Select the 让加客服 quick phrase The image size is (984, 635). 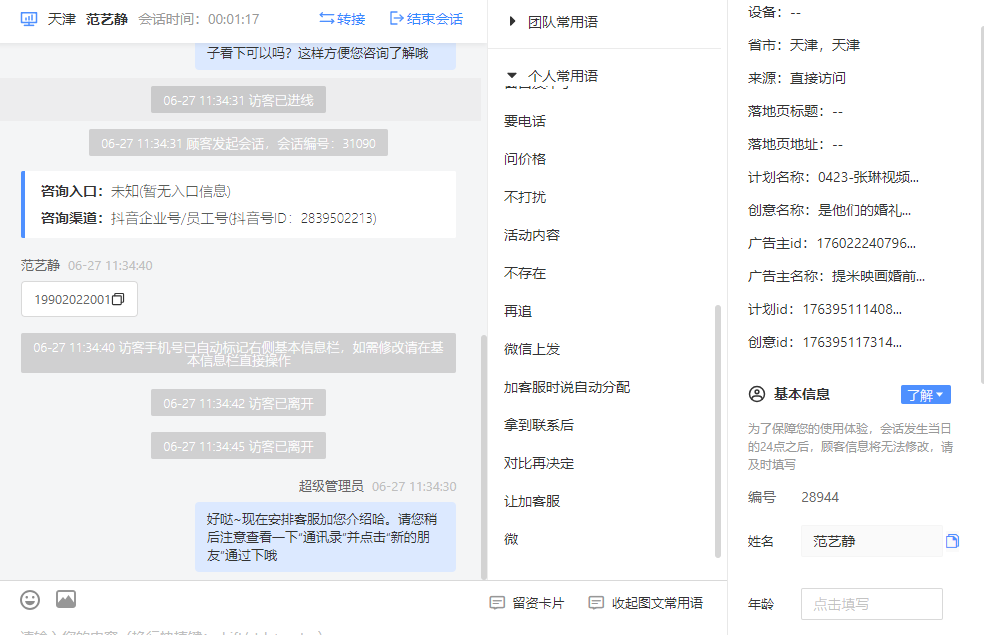tap(532, 501)
